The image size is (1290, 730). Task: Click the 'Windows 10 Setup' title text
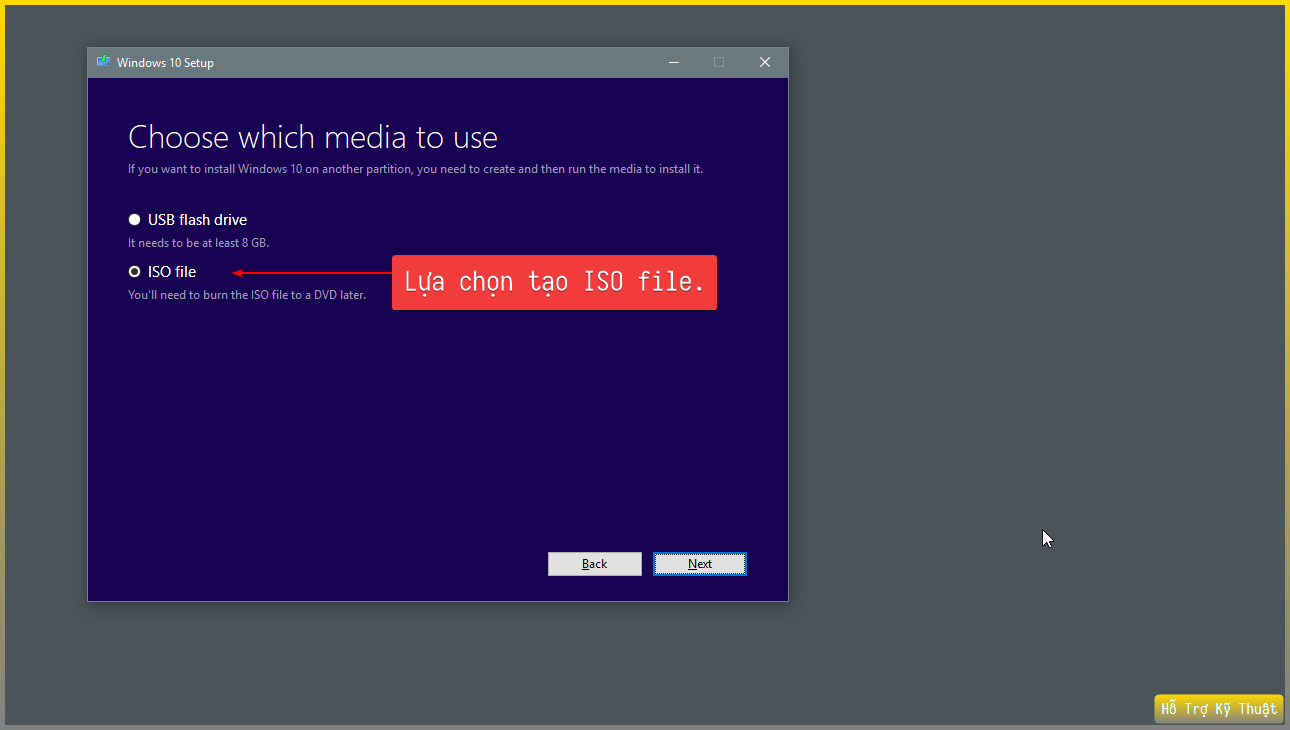click(x=165, y=63)
